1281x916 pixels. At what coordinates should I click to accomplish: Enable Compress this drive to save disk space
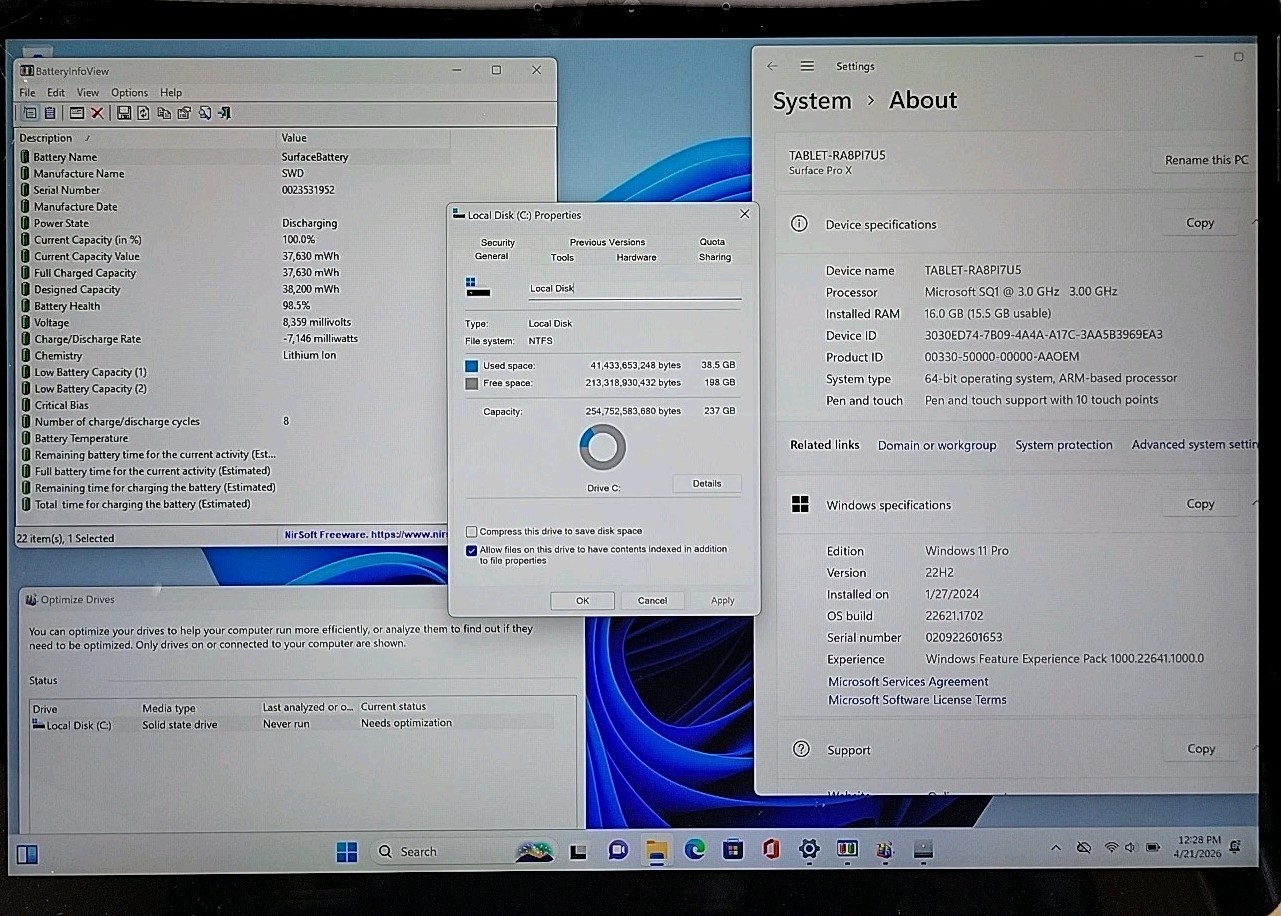coord(471,532)
